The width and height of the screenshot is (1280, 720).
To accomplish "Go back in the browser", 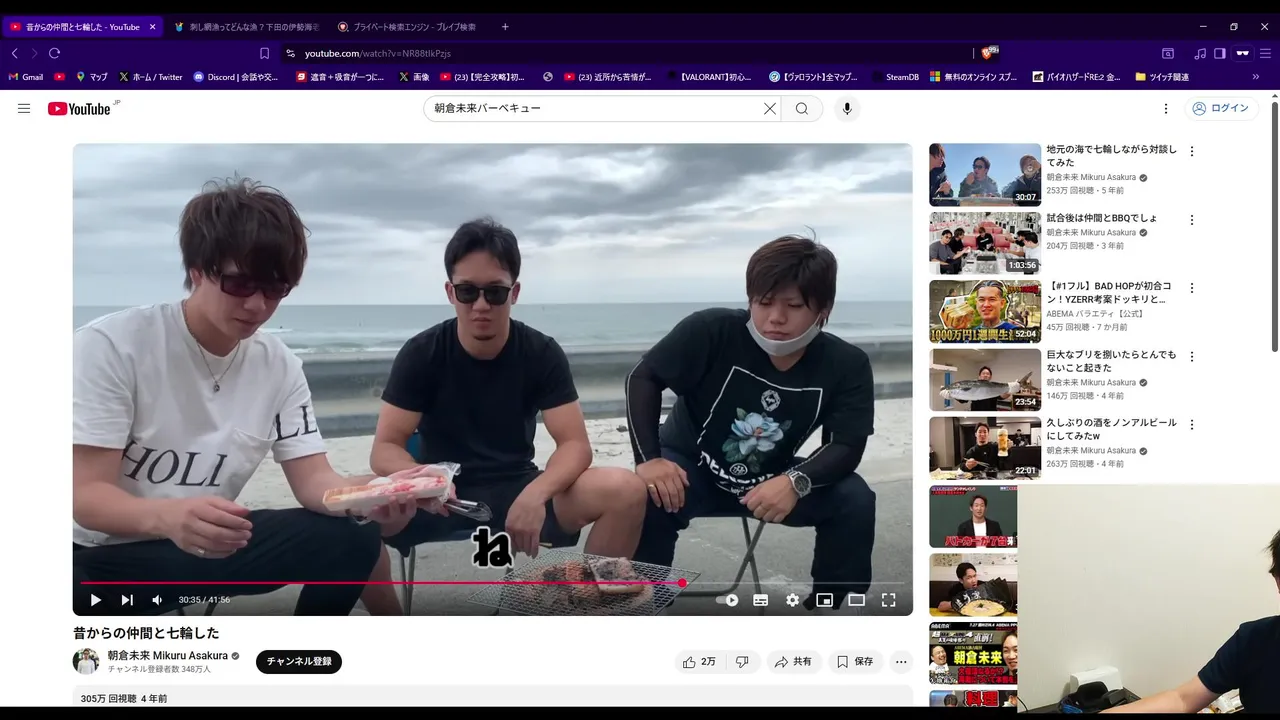I will pyautogui.click(x=15, y=53).
